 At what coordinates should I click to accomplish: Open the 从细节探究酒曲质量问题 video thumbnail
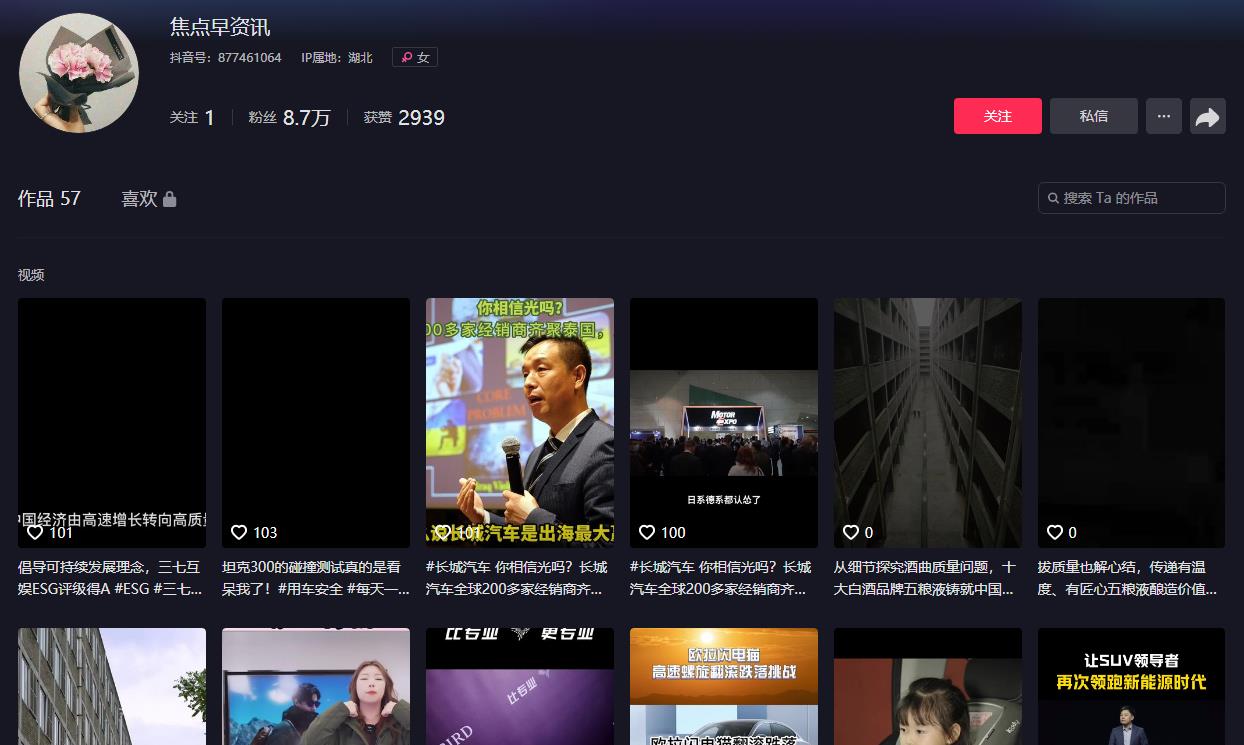coord(928,423)
